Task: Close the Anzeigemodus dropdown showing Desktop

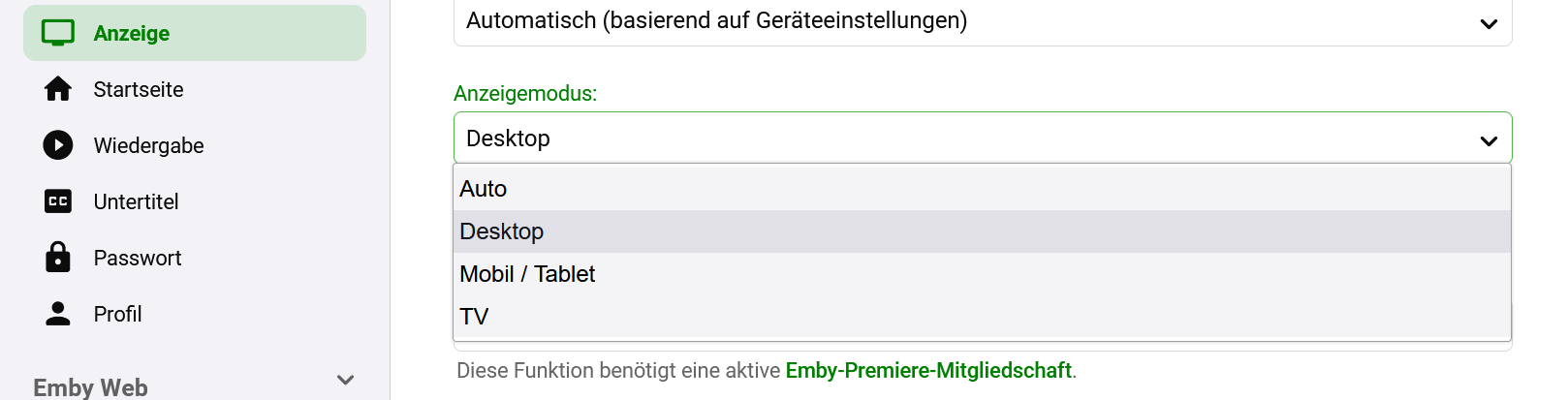Action: [x=982, y=138]
